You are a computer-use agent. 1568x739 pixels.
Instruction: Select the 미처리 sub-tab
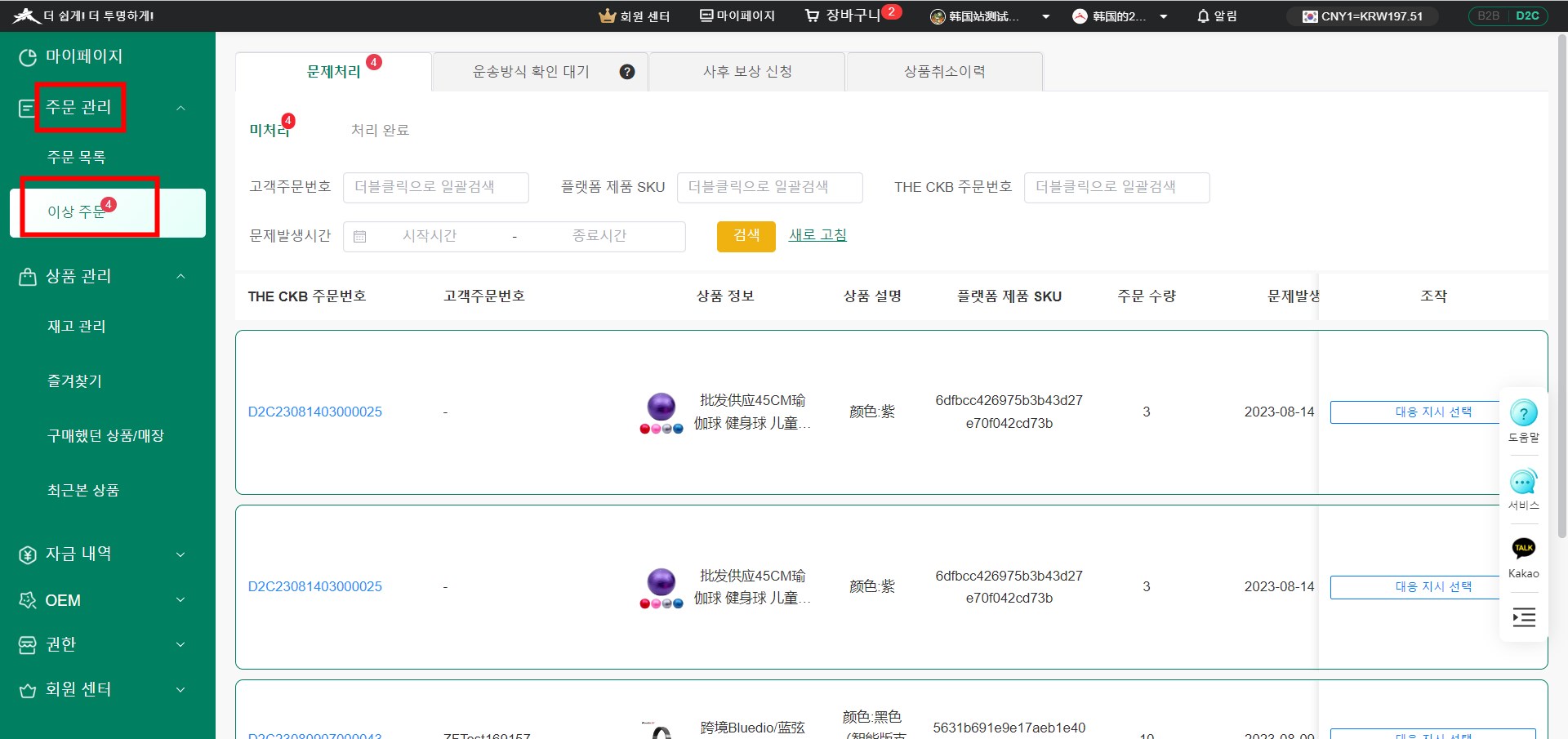(x=269, y=130)
